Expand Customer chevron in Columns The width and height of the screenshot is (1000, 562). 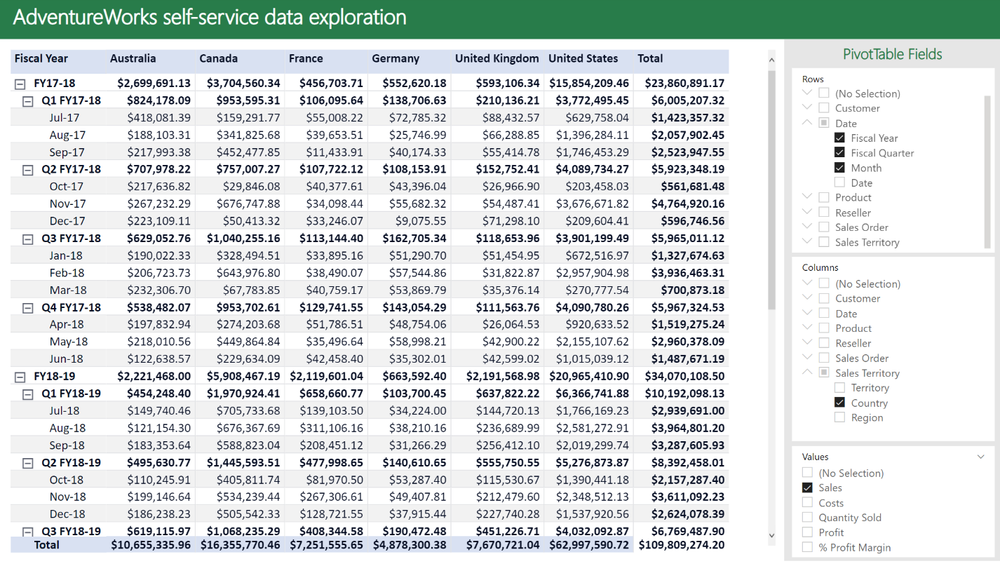pyautogui.click(x=807, y=297)
